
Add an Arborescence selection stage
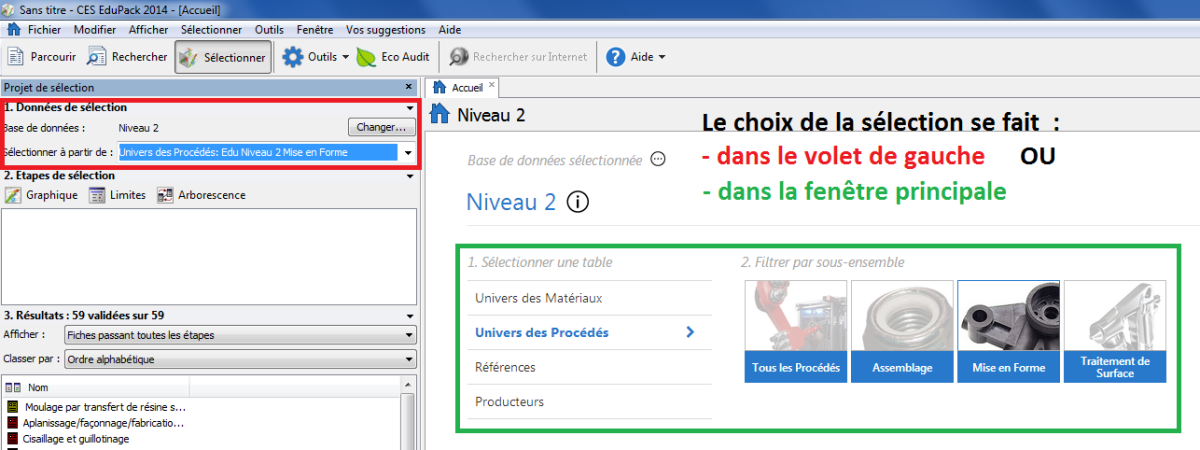[201, 195]
